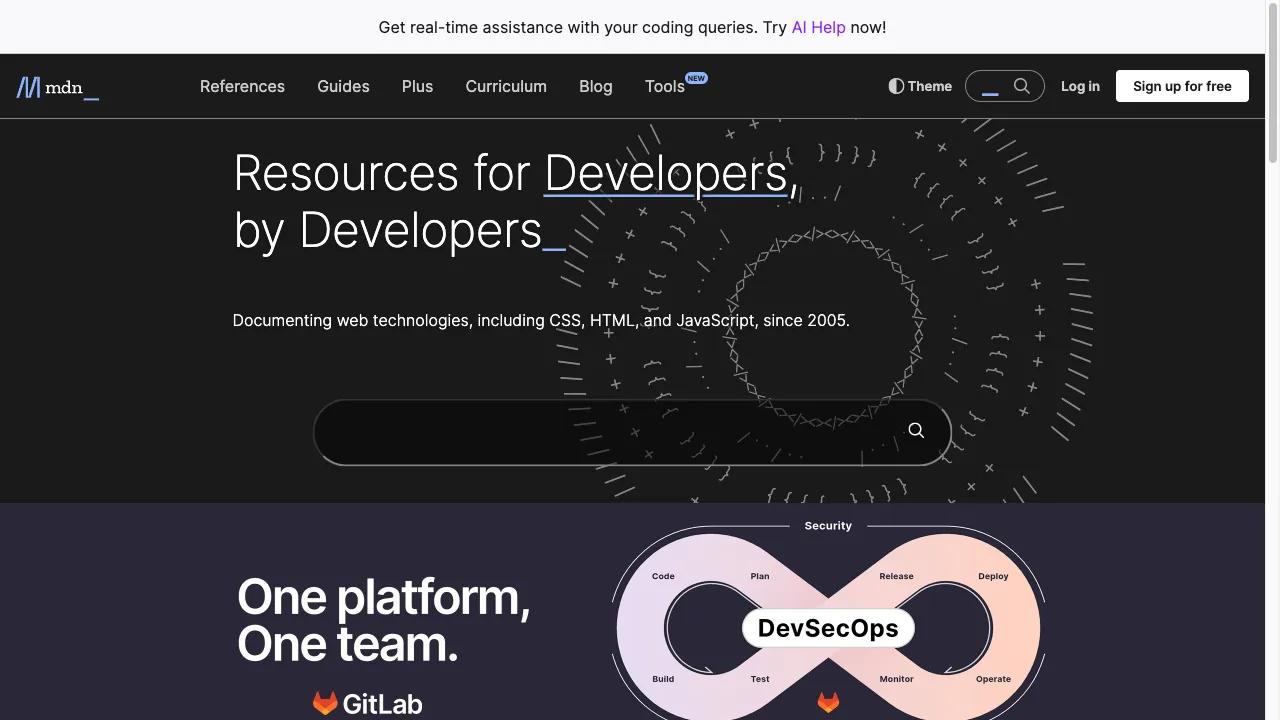Viewport: 1280px width, 720px height.
Task: Click the Log in link
Action: pyautogui.click(x=1080, y=86)
